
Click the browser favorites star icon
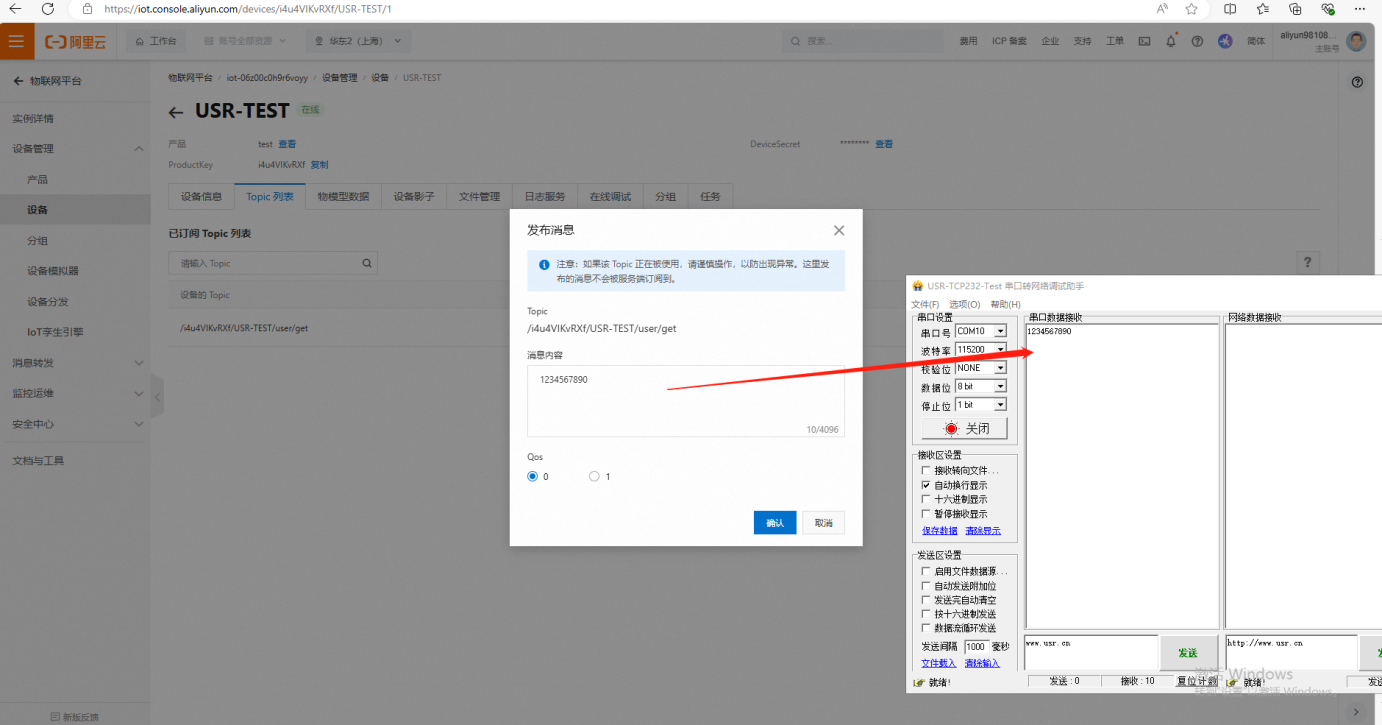tap(1191, 9)
